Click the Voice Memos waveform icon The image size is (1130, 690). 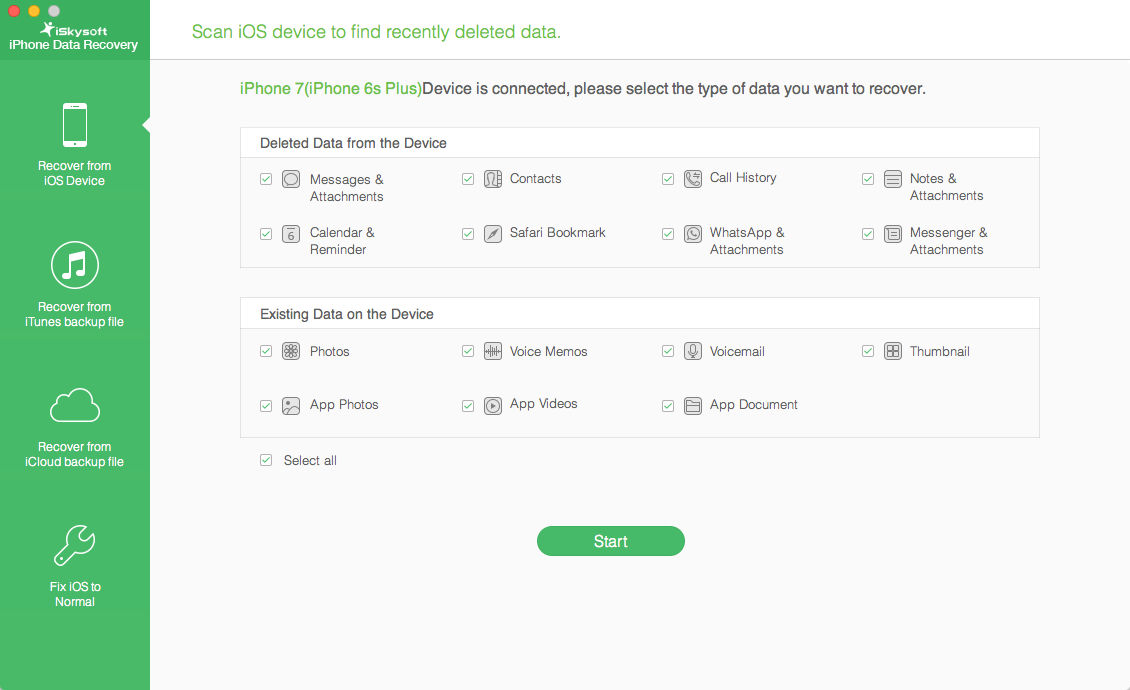493,351
